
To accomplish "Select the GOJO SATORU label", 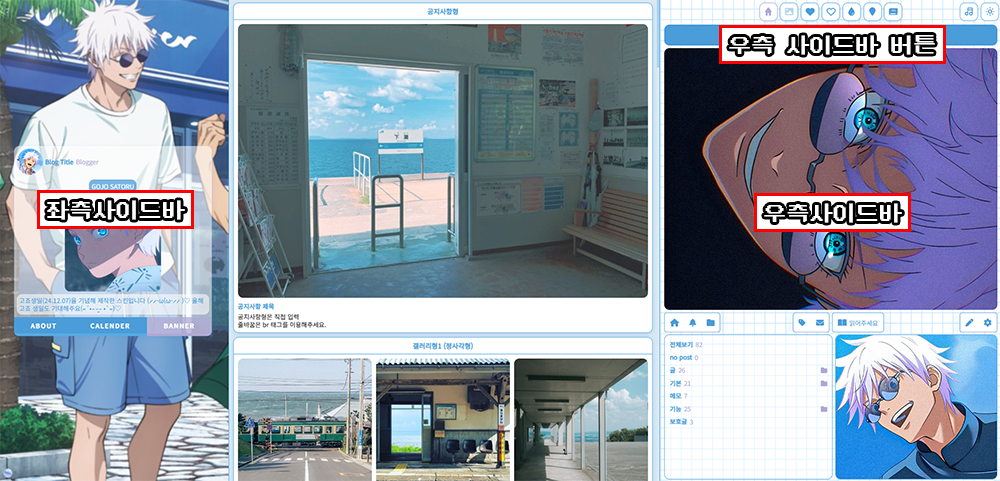I will (x=113, y=186).
